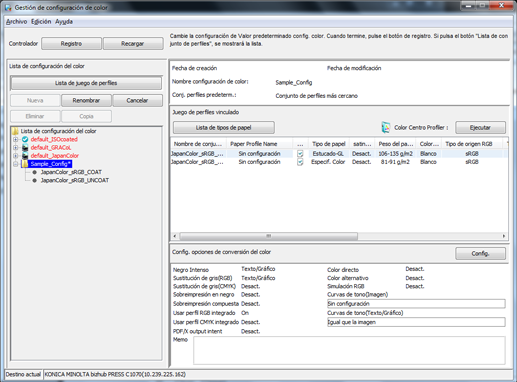
Task: Click the Color Centro Profiler icon
Action: tap(386, 127)
